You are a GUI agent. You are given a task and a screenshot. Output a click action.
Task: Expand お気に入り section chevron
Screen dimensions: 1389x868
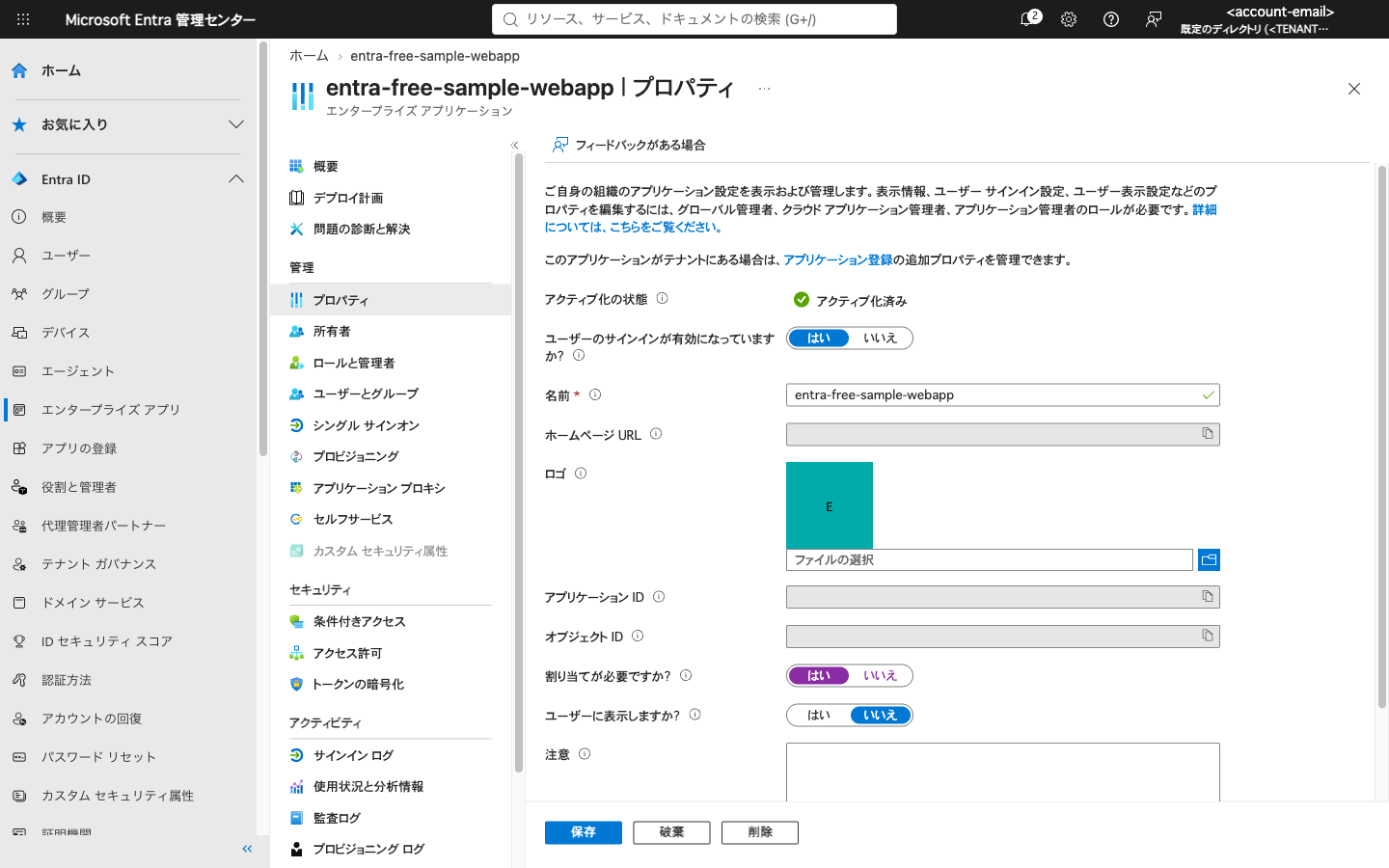click(x=236, y=124)
